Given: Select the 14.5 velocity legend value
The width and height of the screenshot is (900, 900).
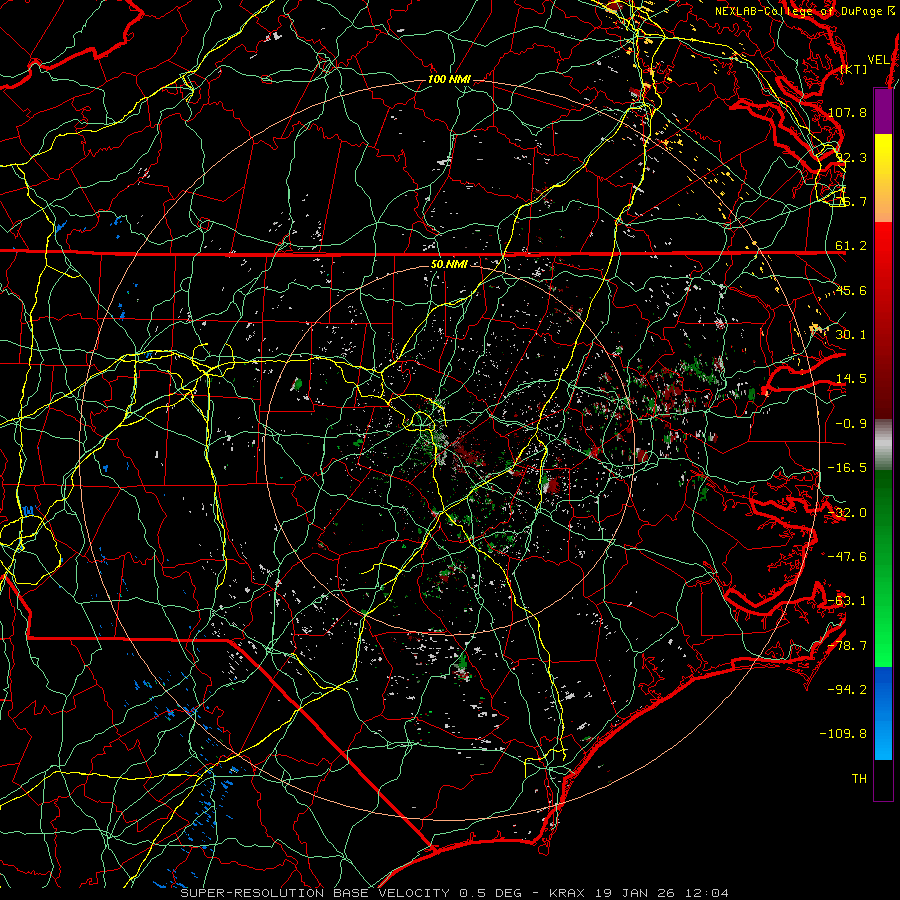Looking at the screenshot, I should (851, 379).
